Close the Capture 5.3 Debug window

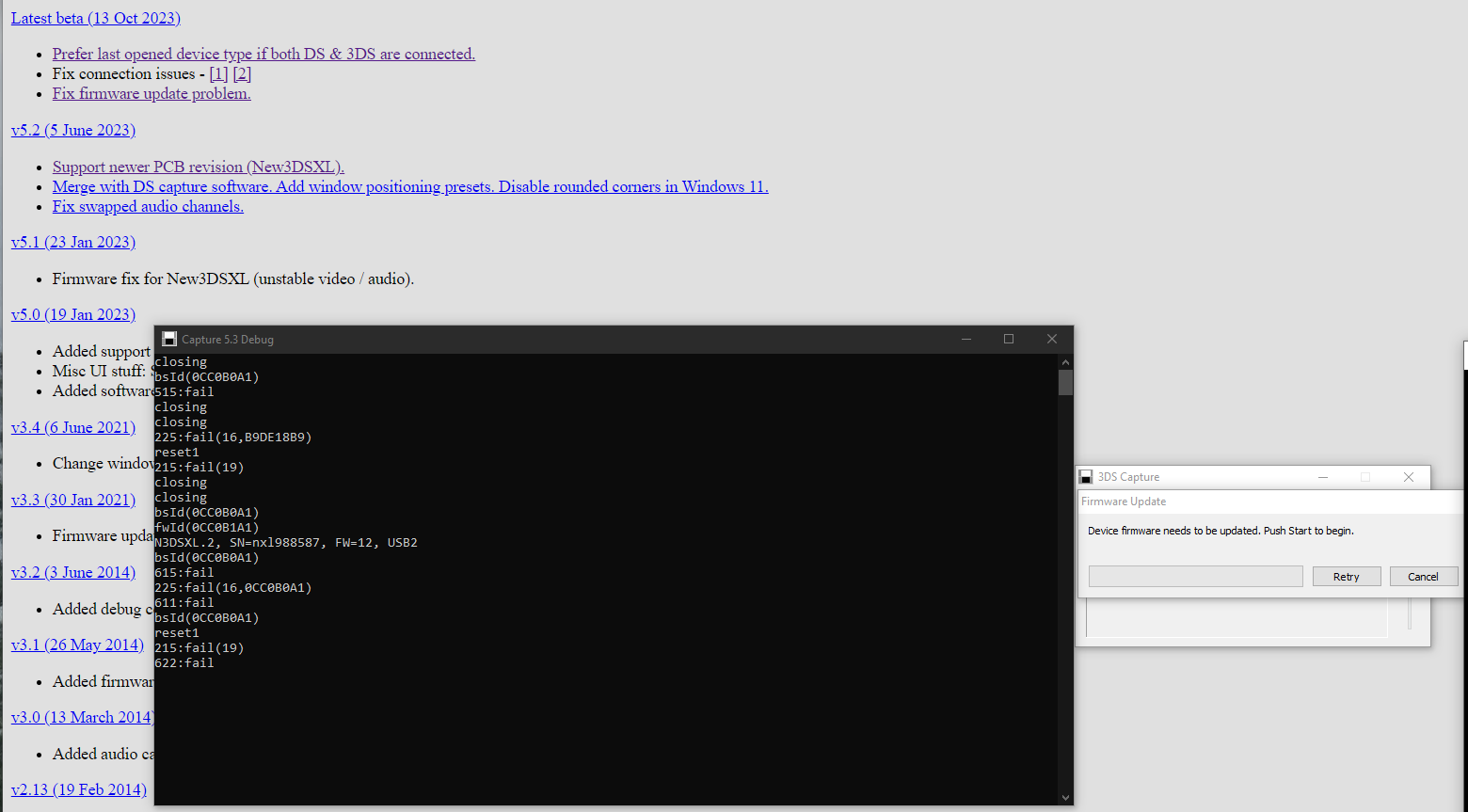click(x=1052, y=339)
